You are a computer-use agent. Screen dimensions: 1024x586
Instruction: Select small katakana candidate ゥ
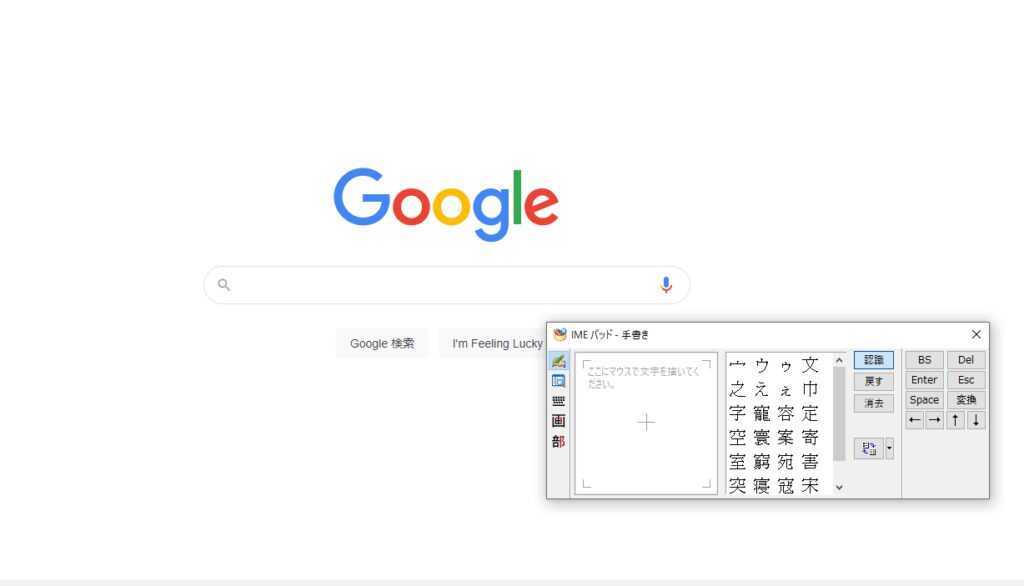pyautogui.click(x=786, y=365)
